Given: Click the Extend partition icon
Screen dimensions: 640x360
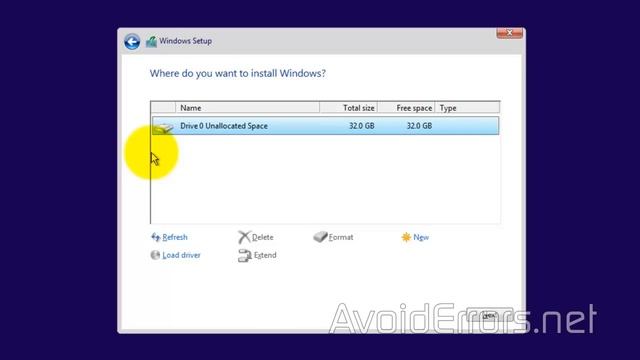Looking at the screenshot, I should tap(244, 256).
